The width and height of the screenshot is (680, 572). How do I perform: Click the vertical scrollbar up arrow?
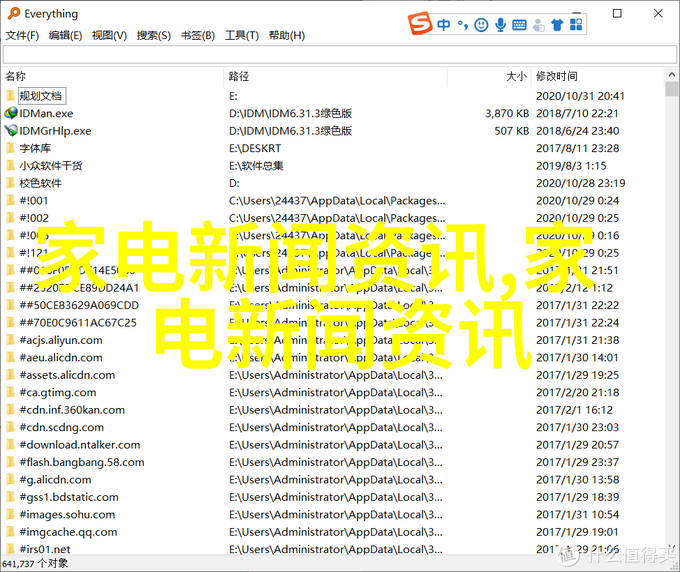coord(671,76)
